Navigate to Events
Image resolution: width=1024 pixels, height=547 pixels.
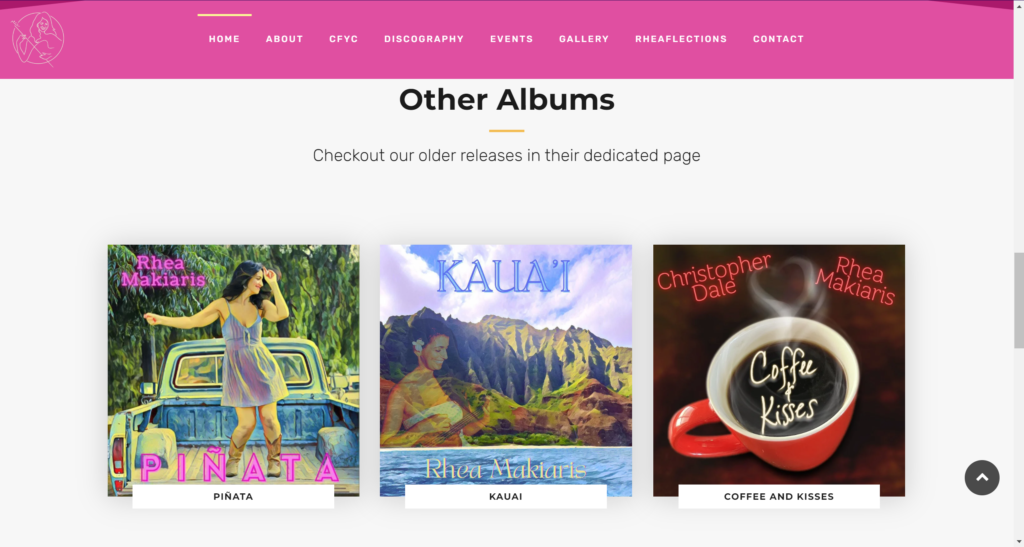(511, 39)
